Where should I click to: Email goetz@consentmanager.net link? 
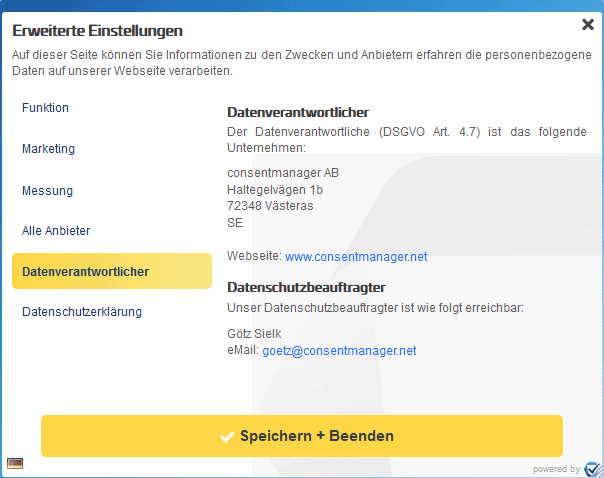pyautogui.click(x=339, y=351)
